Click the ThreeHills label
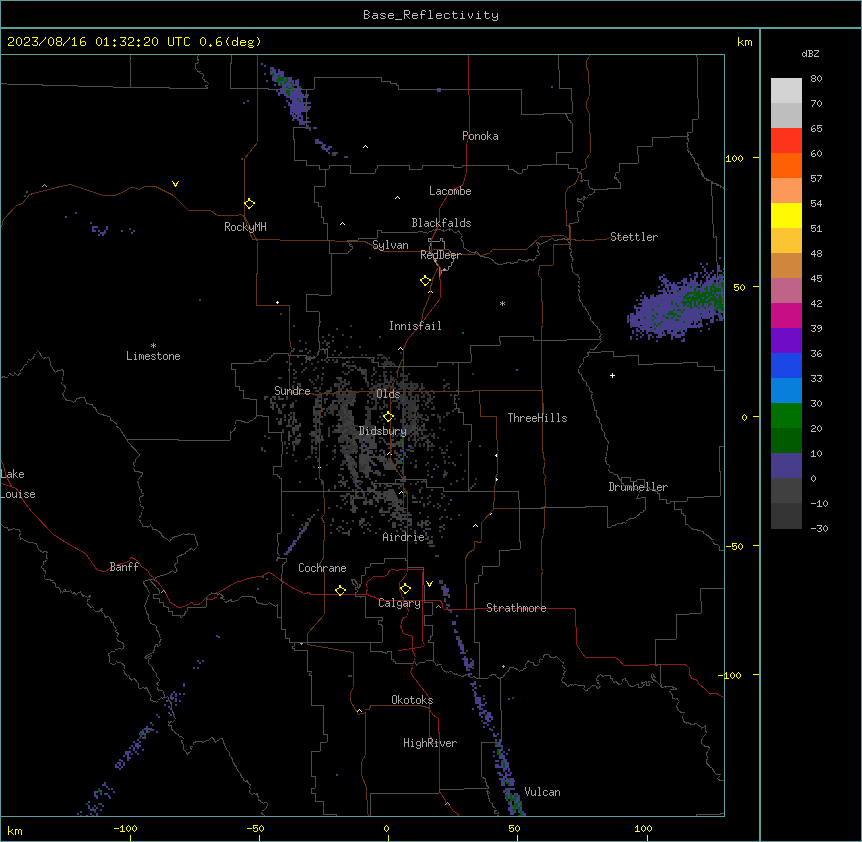 point(537,418)
